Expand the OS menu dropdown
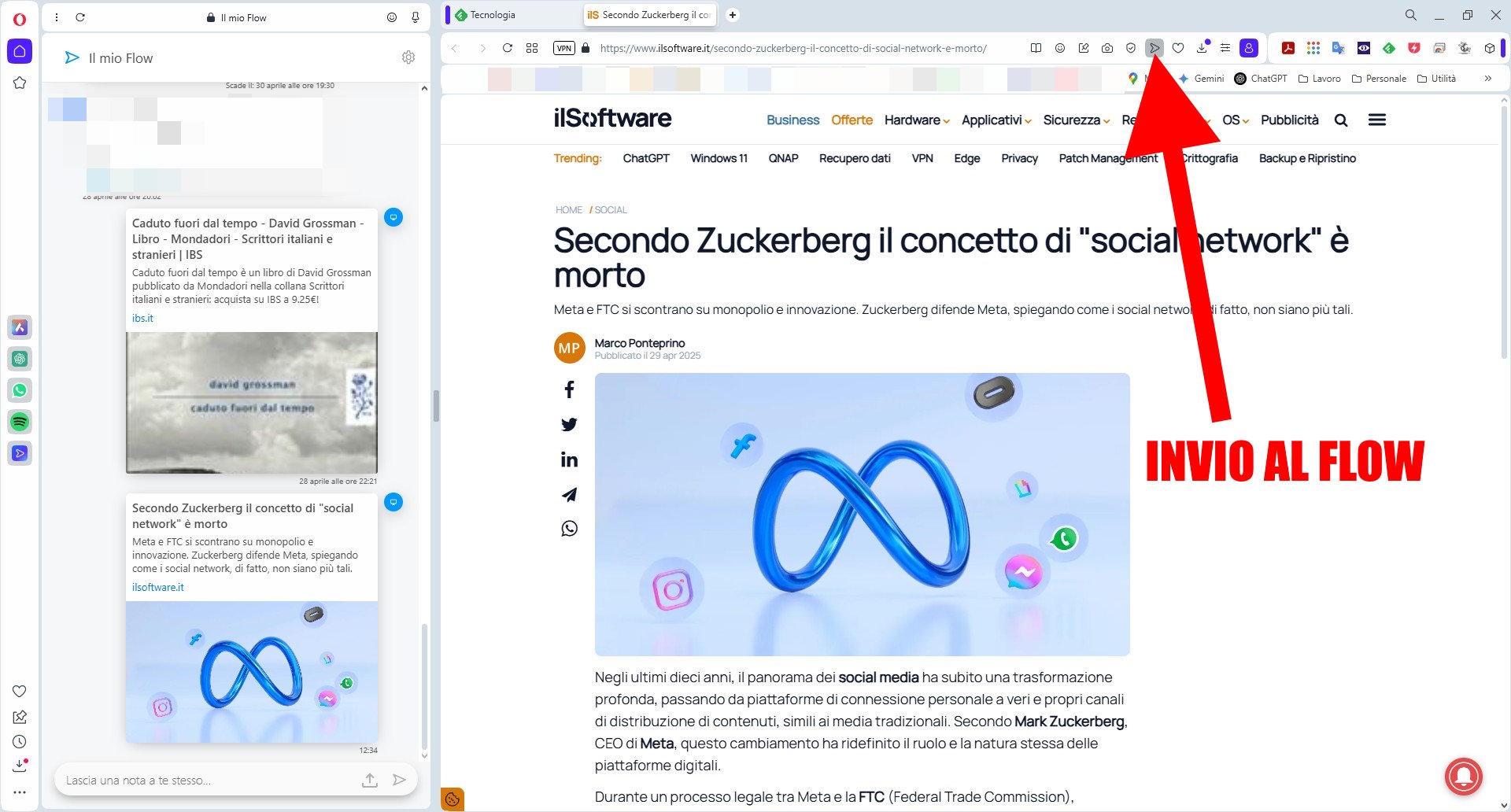1511x812 pixels. [x=1236, y=120]
